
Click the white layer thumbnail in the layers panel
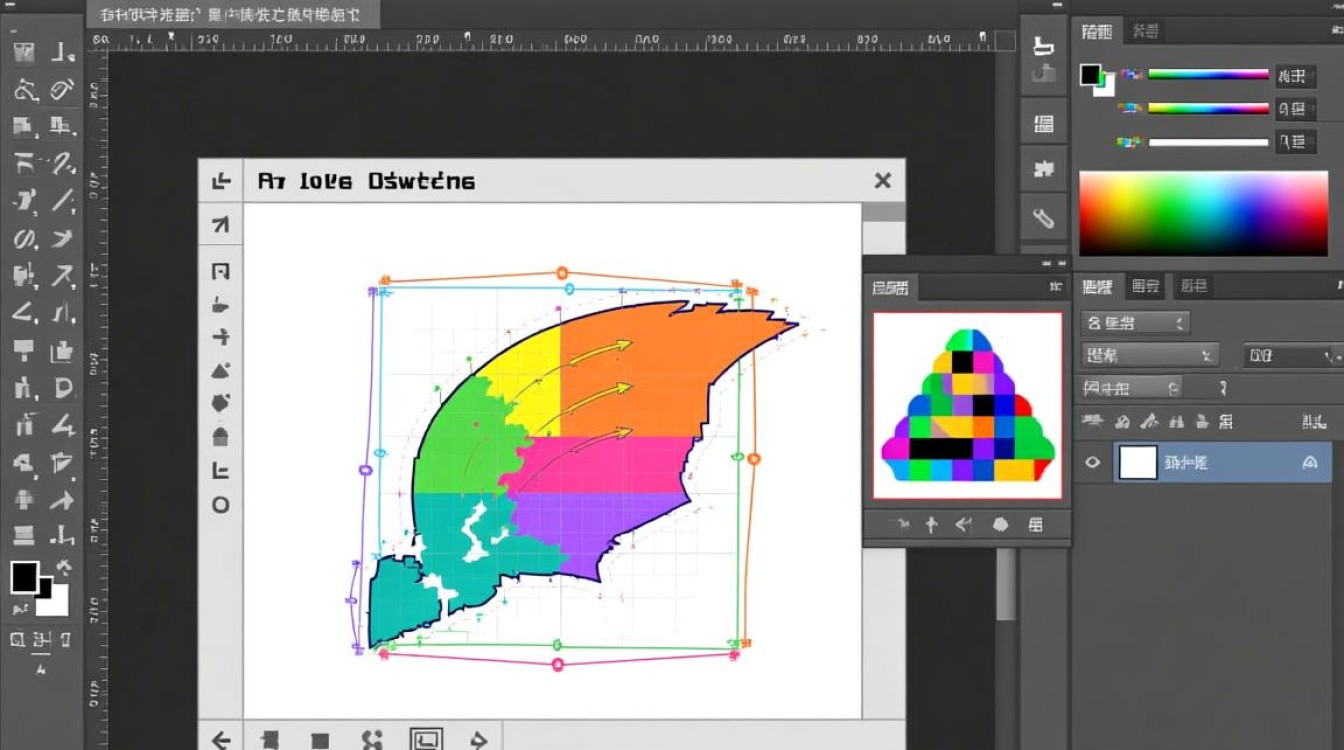click(1138, 462)
